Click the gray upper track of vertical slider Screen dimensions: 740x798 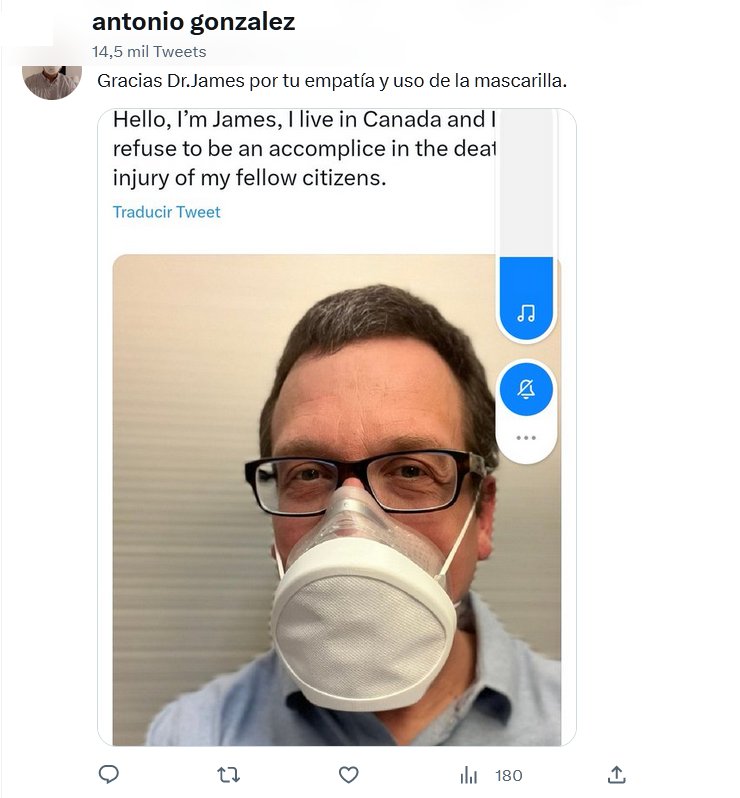[526, 180]
